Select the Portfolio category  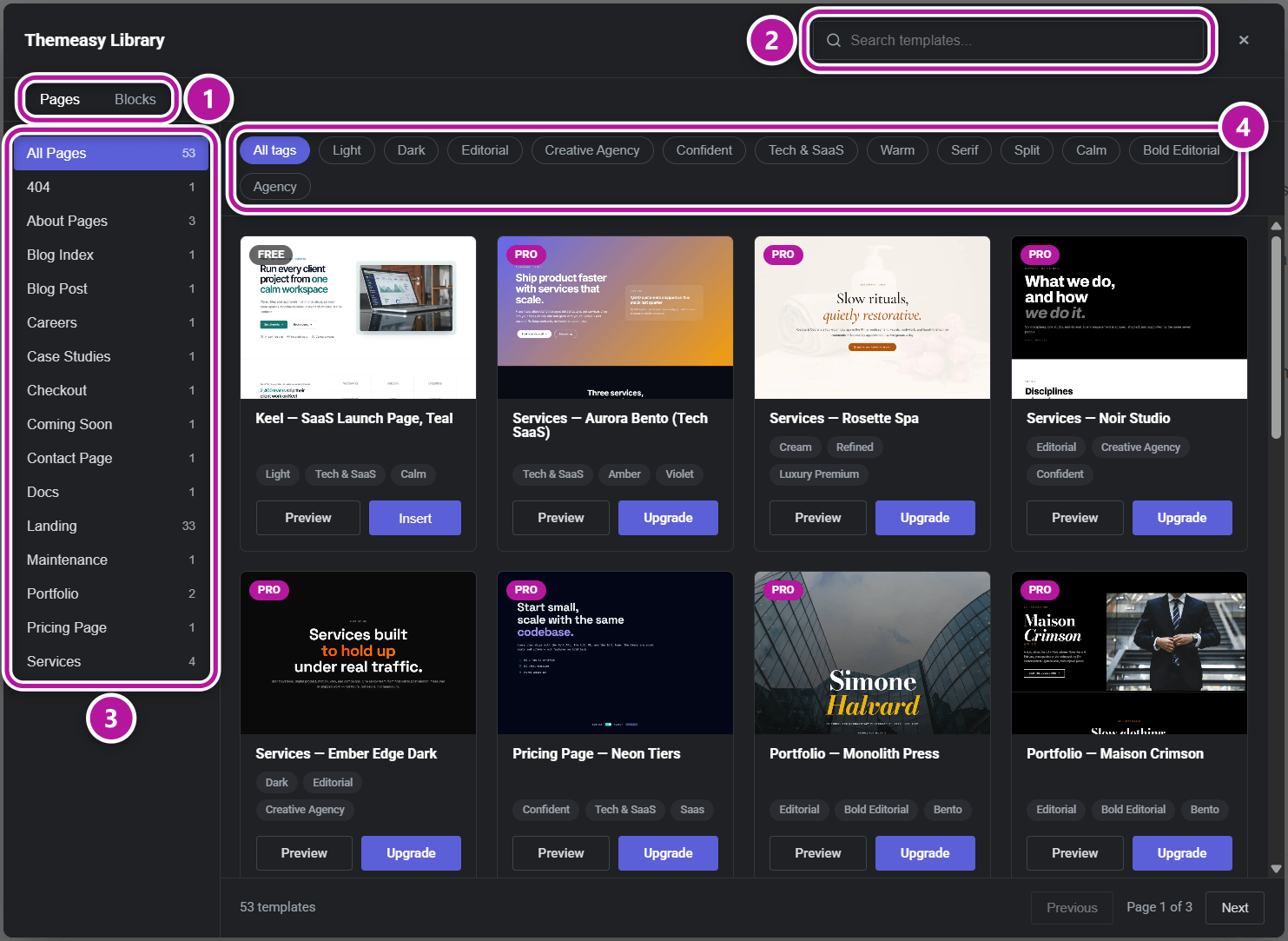pos(111,593)
